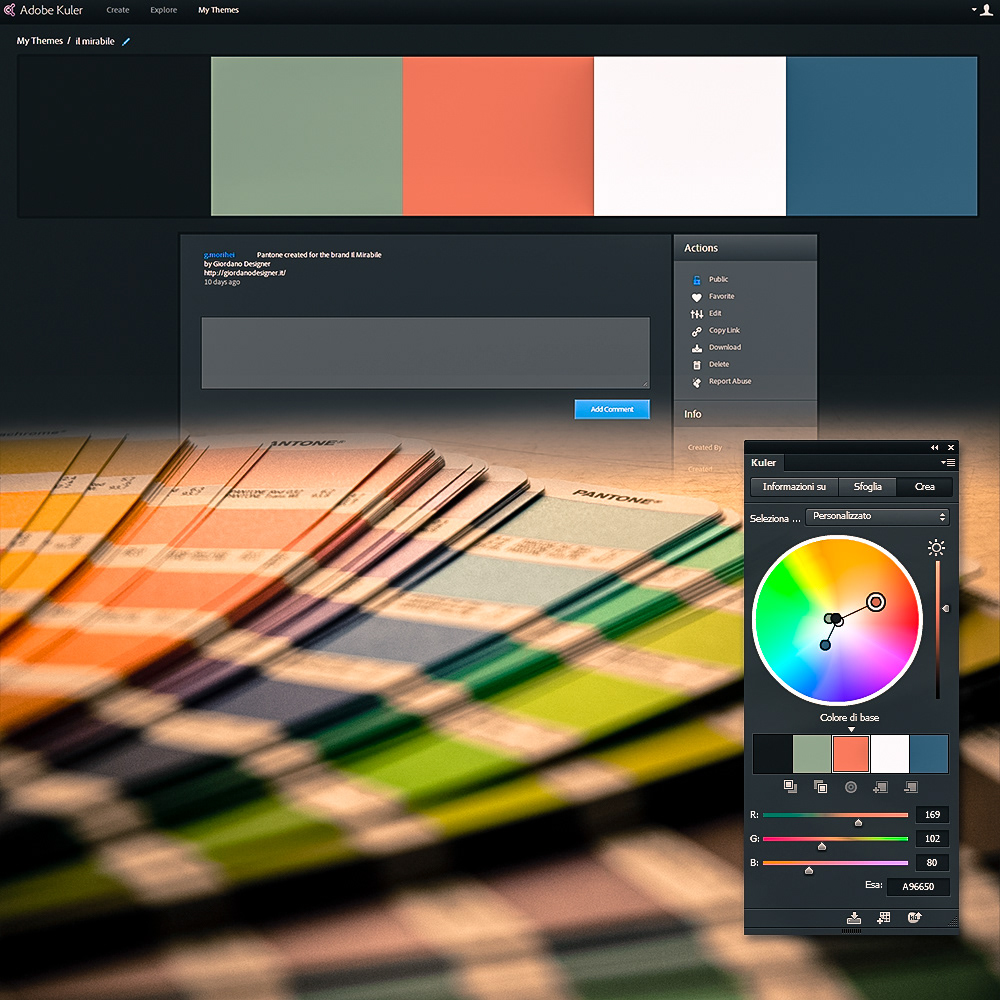Select the blue swatch in Kuler panel
1000x1000 pixels.
(929, 754)
